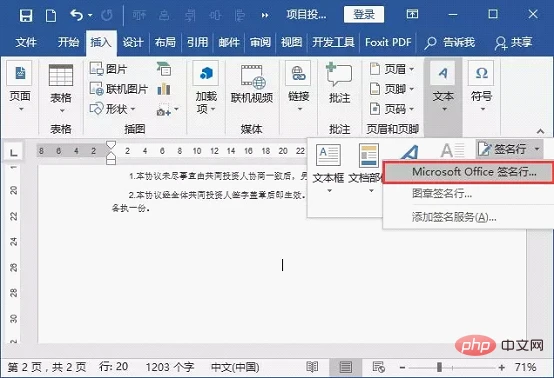This screenshot has height=378, width=554.
Task: Click the chart insert icon
Action: [164, 89]
